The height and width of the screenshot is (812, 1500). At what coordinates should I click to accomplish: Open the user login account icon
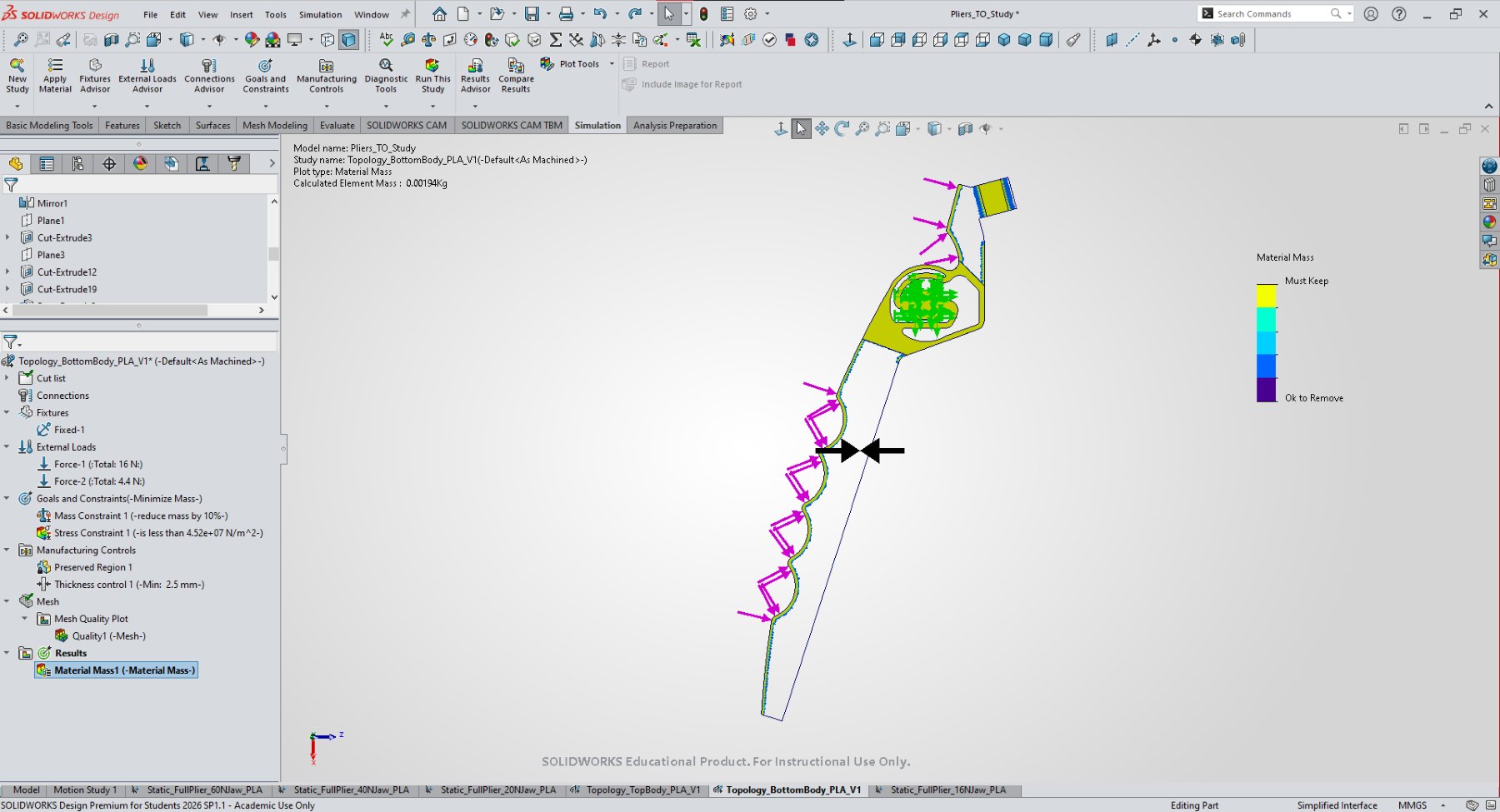1371,14
